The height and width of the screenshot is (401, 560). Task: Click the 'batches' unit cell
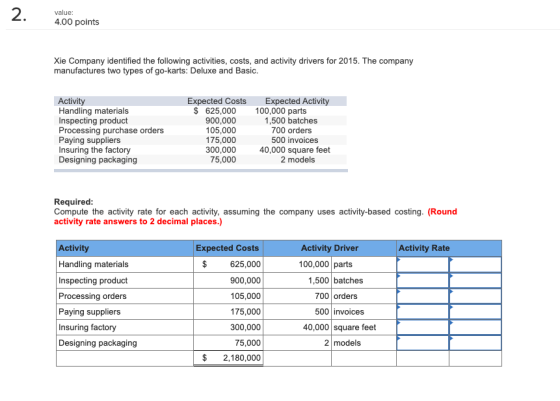click(364, 281)
